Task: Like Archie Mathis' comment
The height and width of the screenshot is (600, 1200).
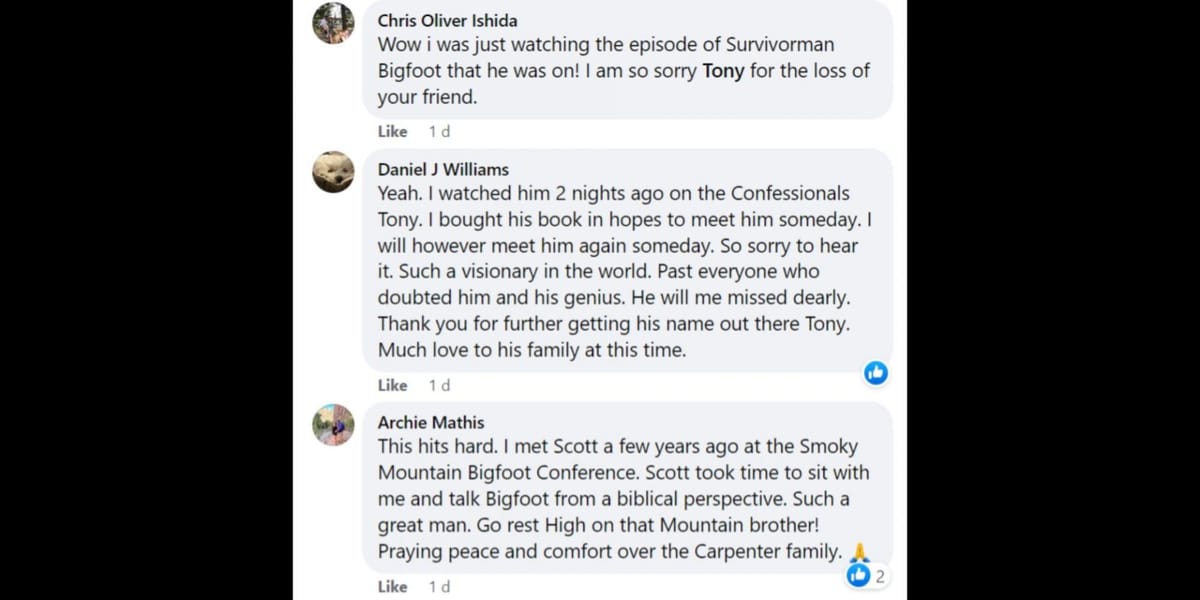Action: (x=392, y=587)
